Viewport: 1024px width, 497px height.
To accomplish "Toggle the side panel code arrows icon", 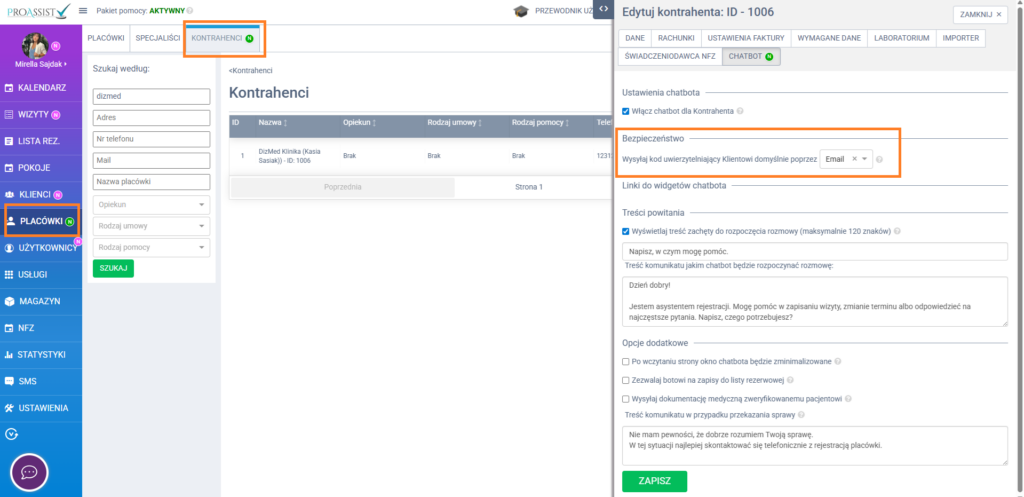I will 605,9.
